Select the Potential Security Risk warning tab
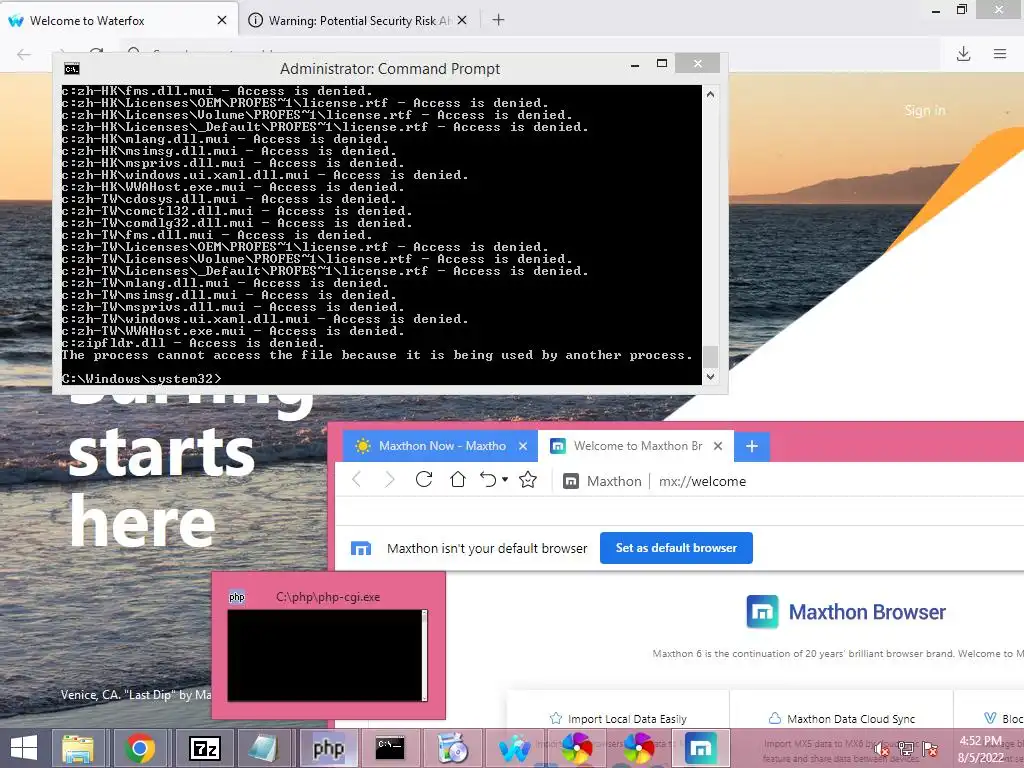 [358, 20]
